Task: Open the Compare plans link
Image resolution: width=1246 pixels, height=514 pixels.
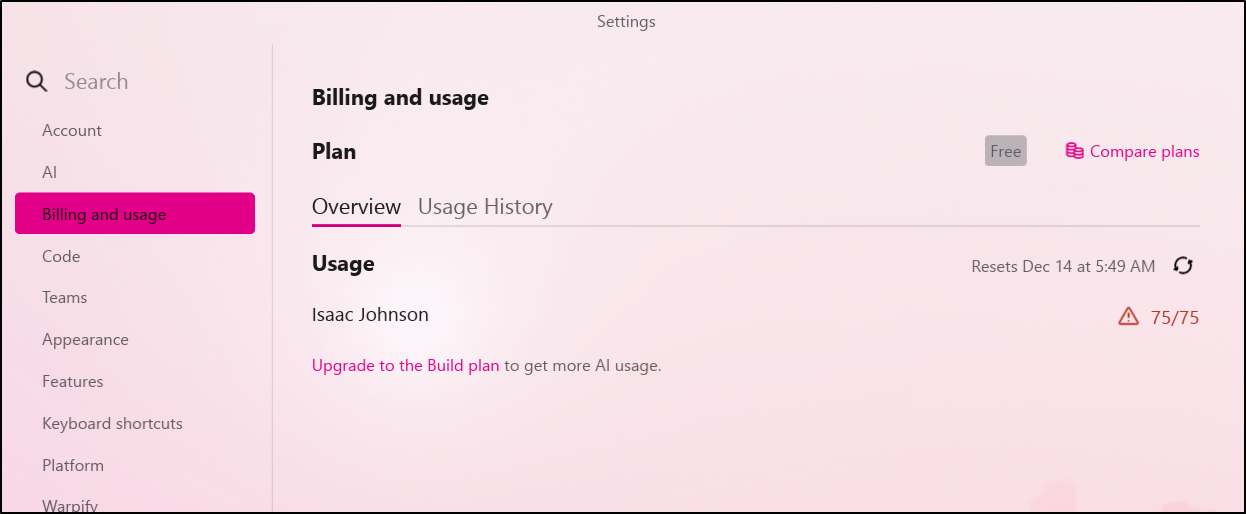Action: pyautogui.click(x=1144, y=152)
